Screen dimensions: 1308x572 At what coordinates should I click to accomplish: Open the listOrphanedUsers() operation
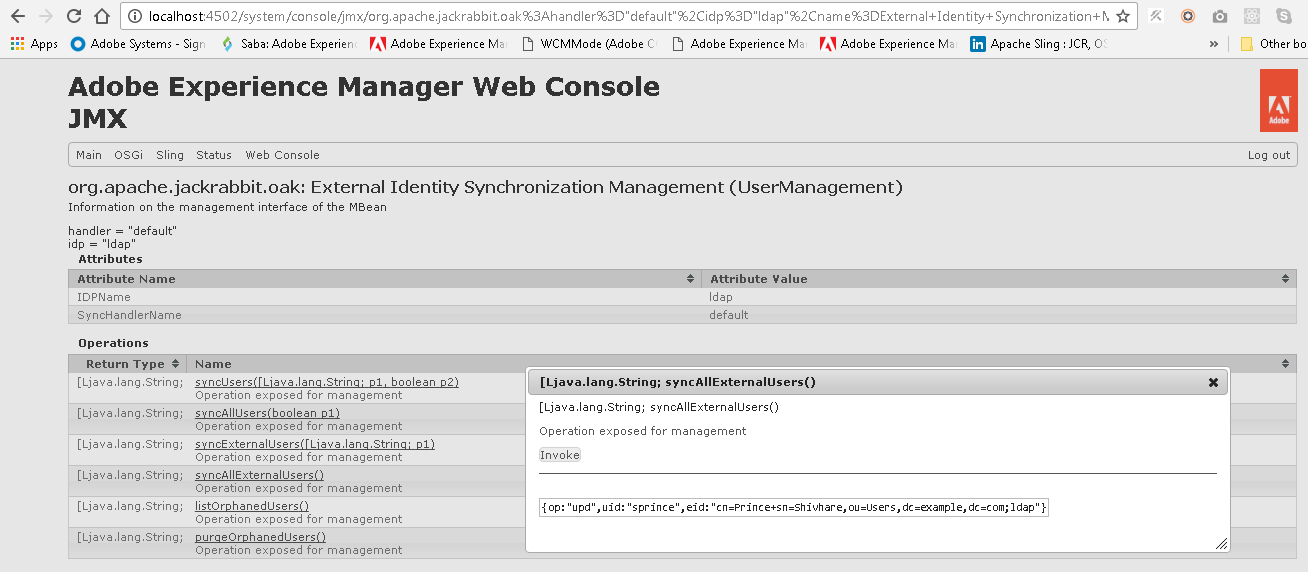(252, 506)
